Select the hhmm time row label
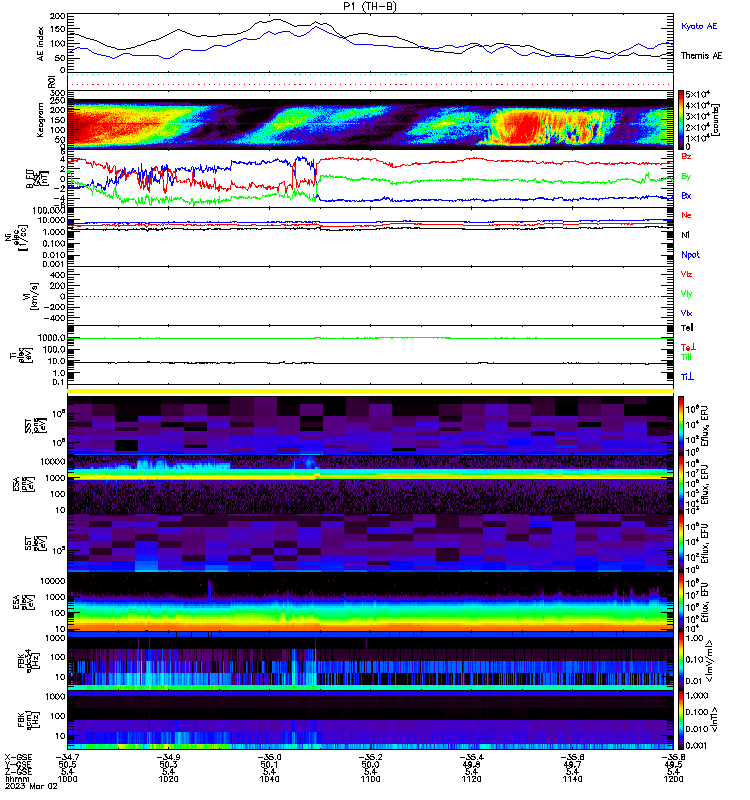This screenshot has width=750, height=800. [x=16, y=779]
